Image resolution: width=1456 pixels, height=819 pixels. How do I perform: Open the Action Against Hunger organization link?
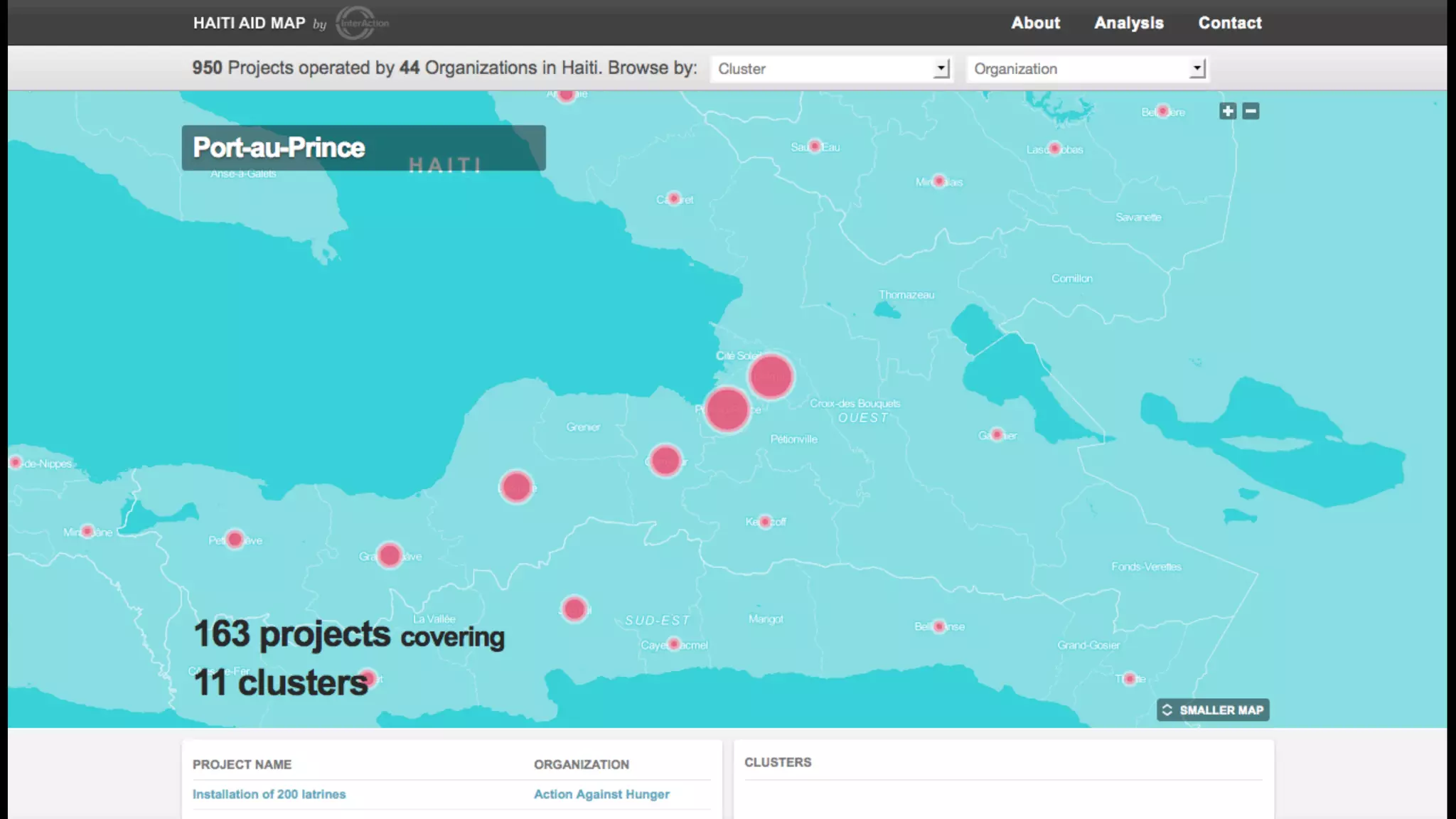pyautogui.click(x=601, y=794)
